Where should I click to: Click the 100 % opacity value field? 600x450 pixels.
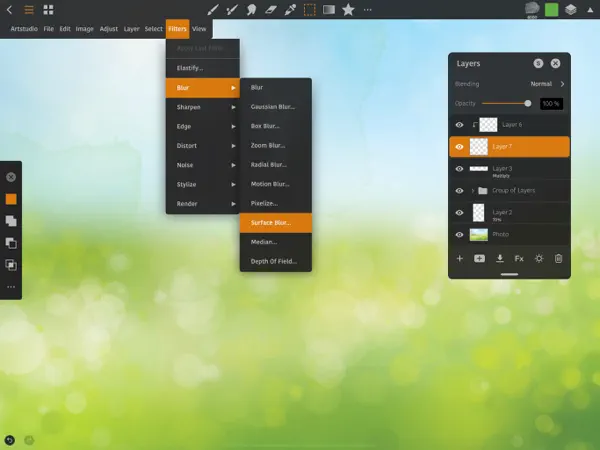pyautogui.click(x=551, y=104)
